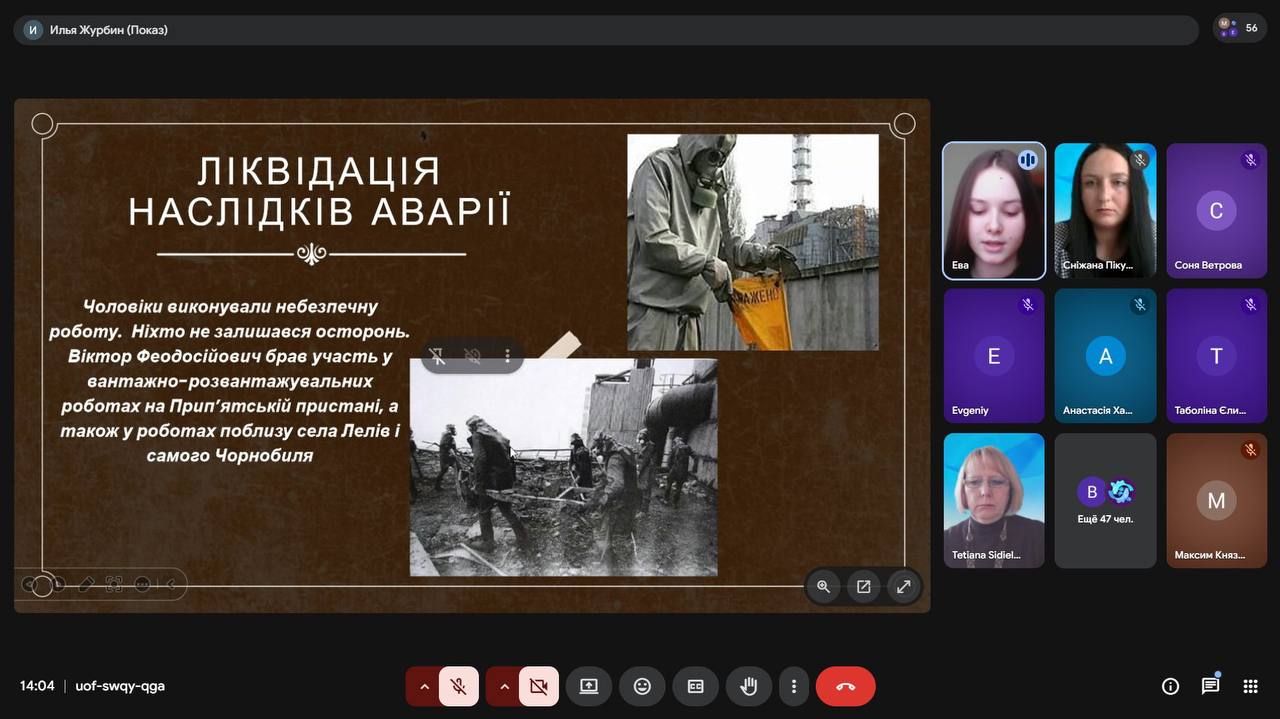This screenshot has width=1280, height=719.
Task: Start presenting your screen
Action: [589, 686]
